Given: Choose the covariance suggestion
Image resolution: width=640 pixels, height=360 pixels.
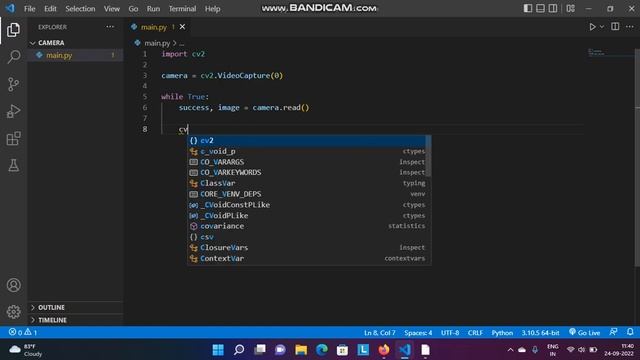Looking at the screenshot, I should pos(306,226).
